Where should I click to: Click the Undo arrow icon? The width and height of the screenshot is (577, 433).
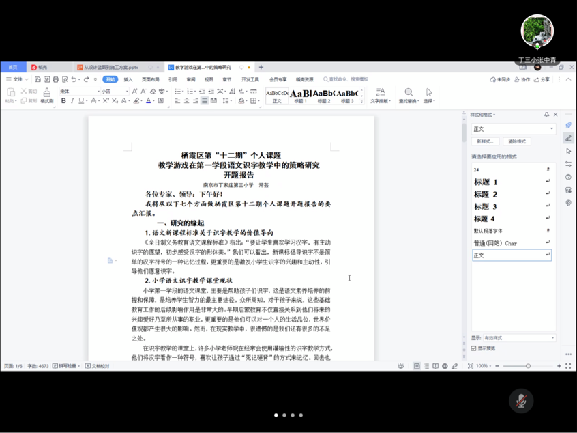click(74, 79)
